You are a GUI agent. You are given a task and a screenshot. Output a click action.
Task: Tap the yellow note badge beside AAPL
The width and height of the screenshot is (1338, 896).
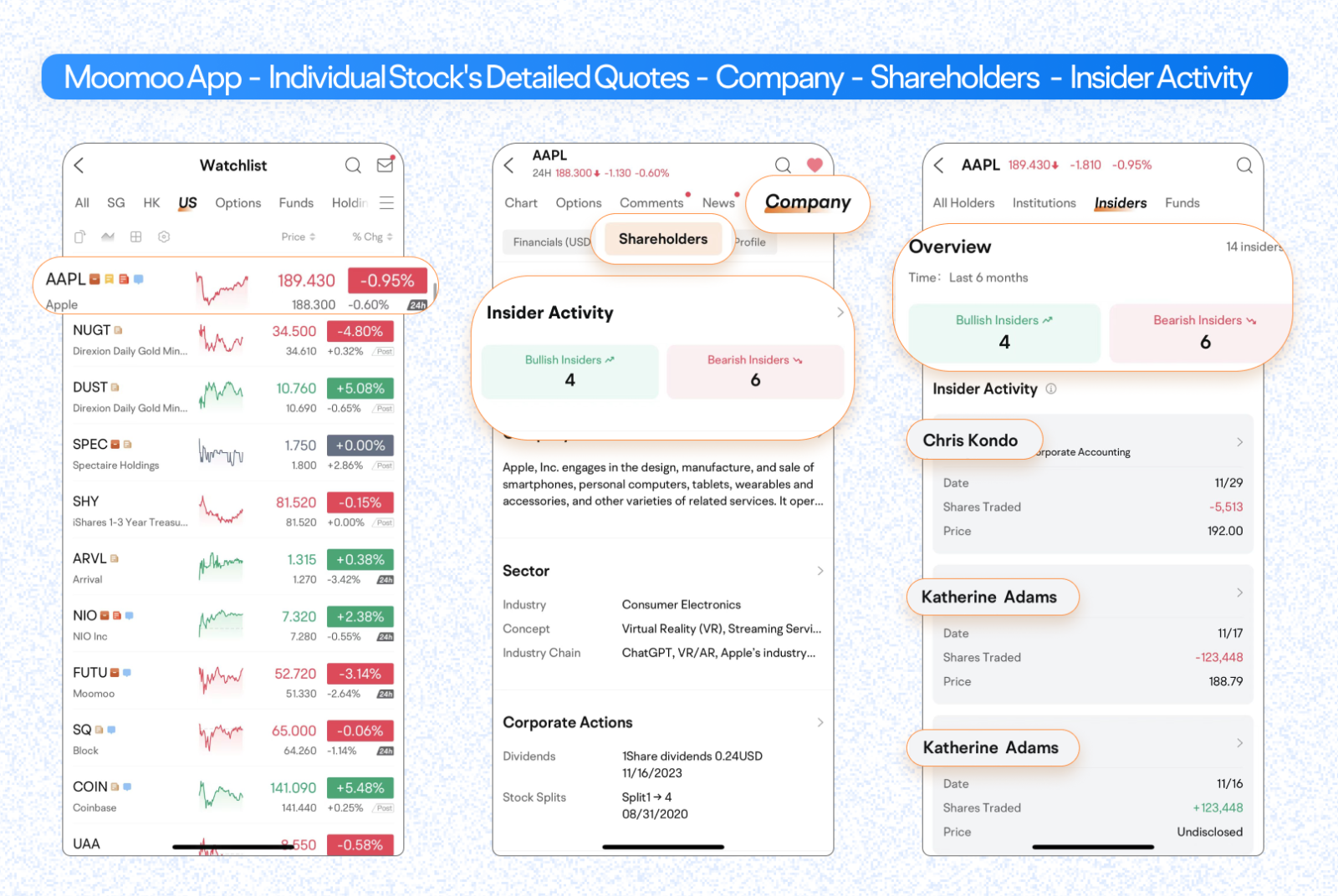pyautogui.click(x=109, y=279)
